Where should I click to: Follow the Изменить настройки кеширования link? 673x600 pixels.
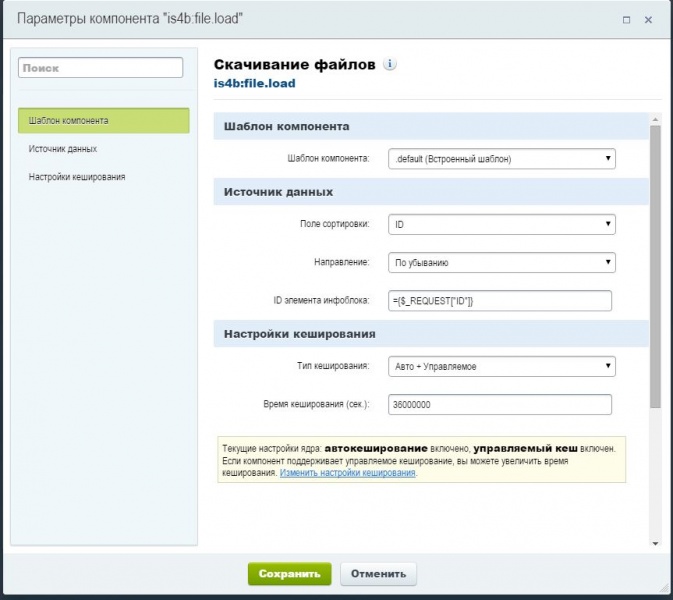348,473
